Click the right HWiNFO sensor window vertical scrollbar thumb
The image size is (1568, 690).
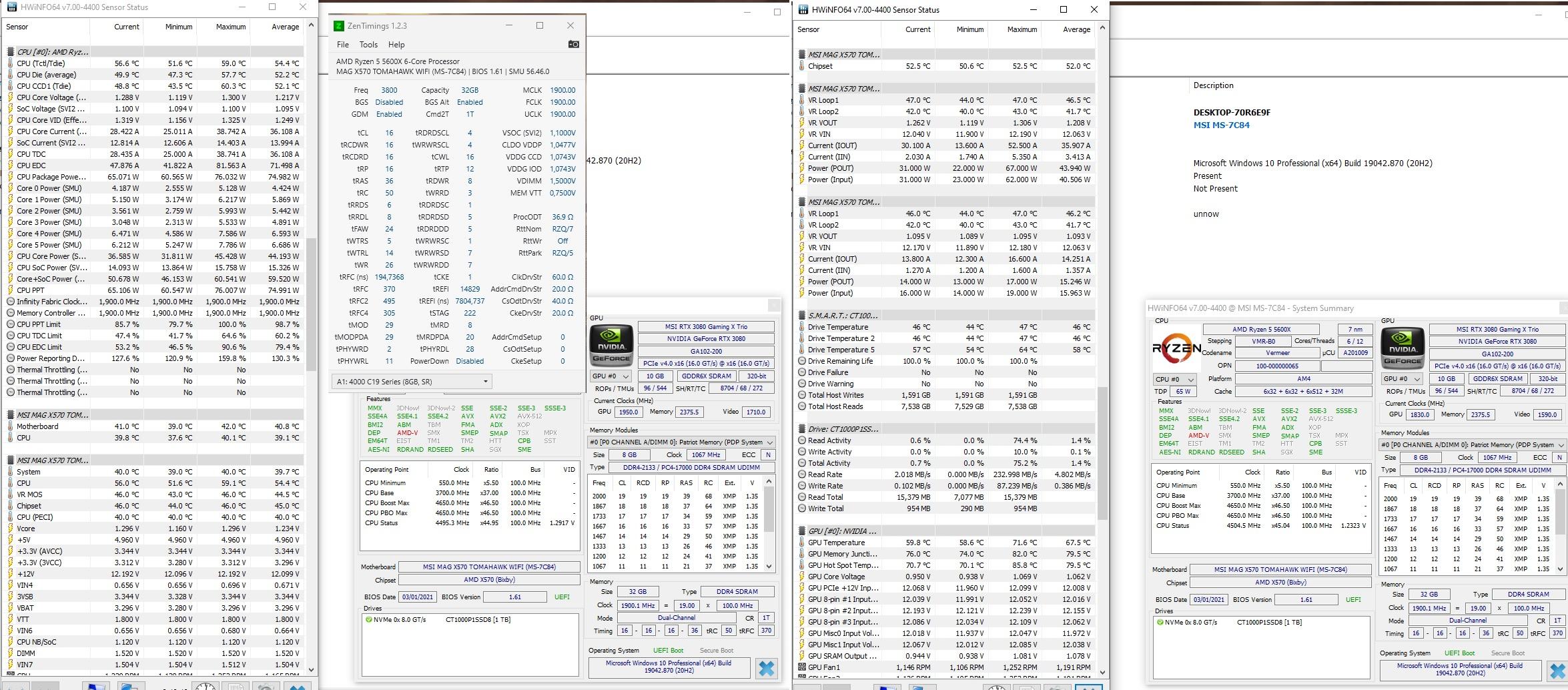point(1102,453)
